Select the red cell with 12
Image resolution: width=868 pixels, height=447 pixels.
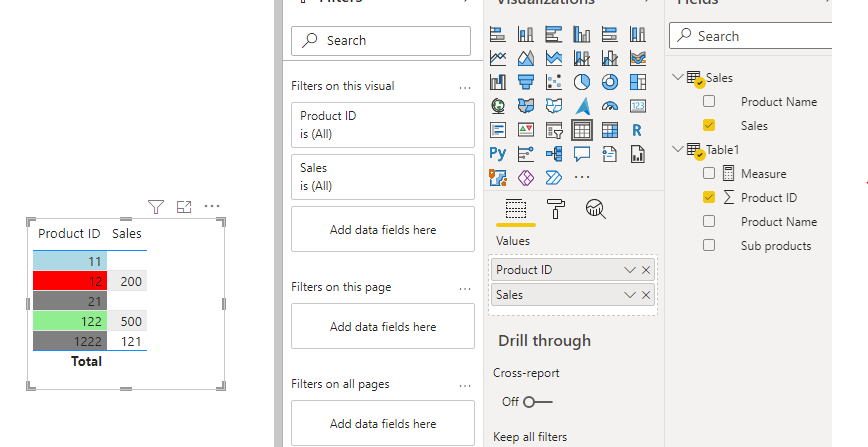70,281
